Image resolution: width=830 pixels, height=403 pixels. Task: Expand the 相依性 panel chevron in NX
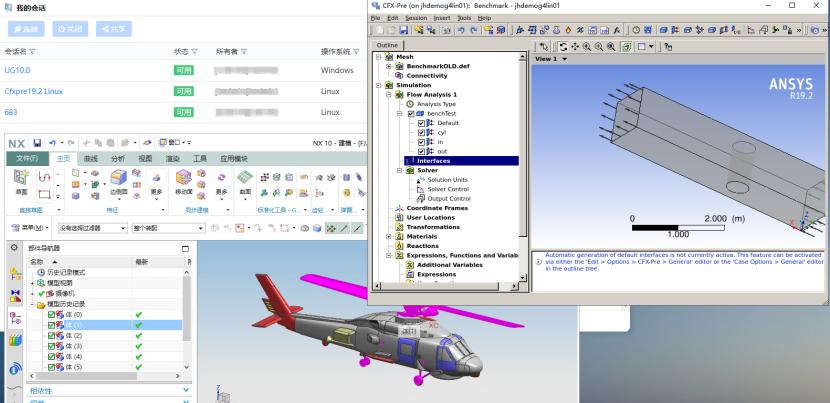(186, 390)
